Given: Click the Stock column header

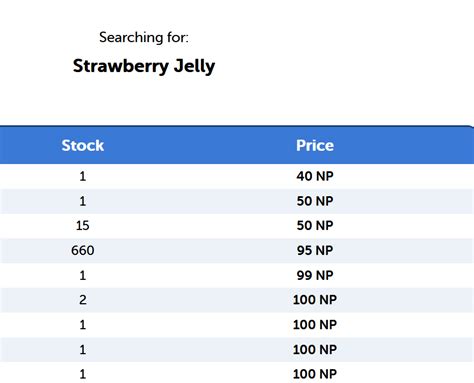Looking at the screenshot, I should (82, 145).
